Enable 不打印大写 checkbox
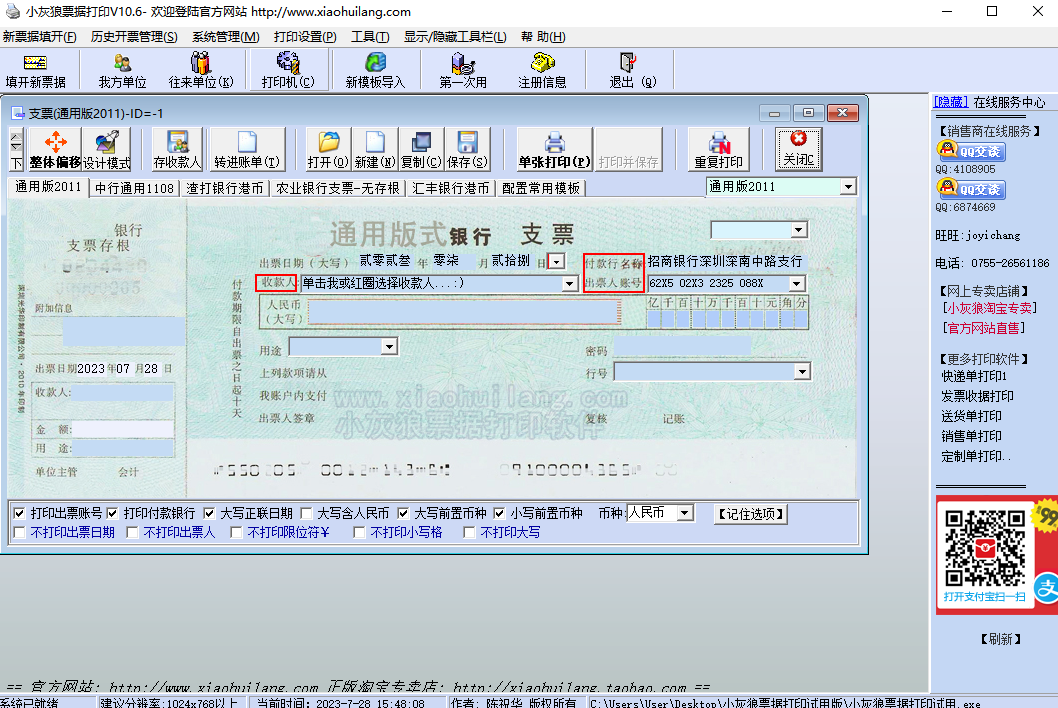1058x708 pixels. point(469,533)
